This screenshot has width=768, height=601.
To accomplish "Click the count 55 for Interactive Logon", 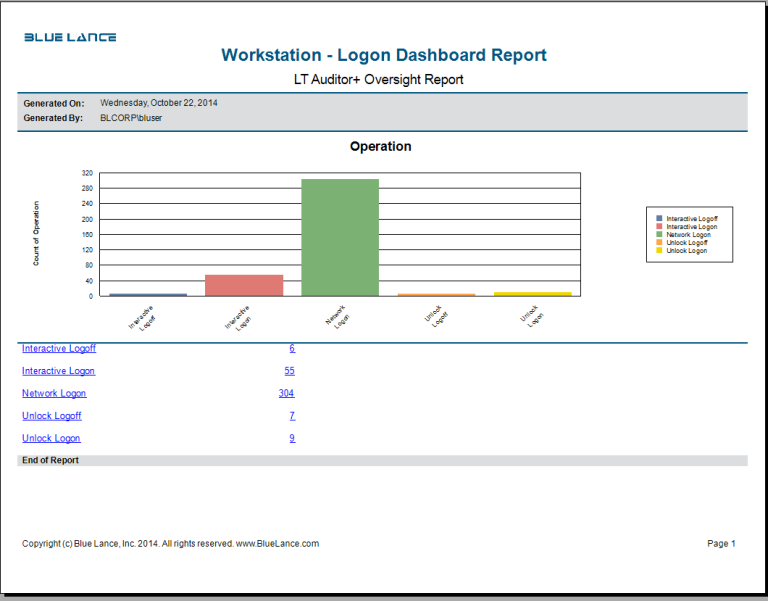I will pyautogui.click(x=289, y=371).
